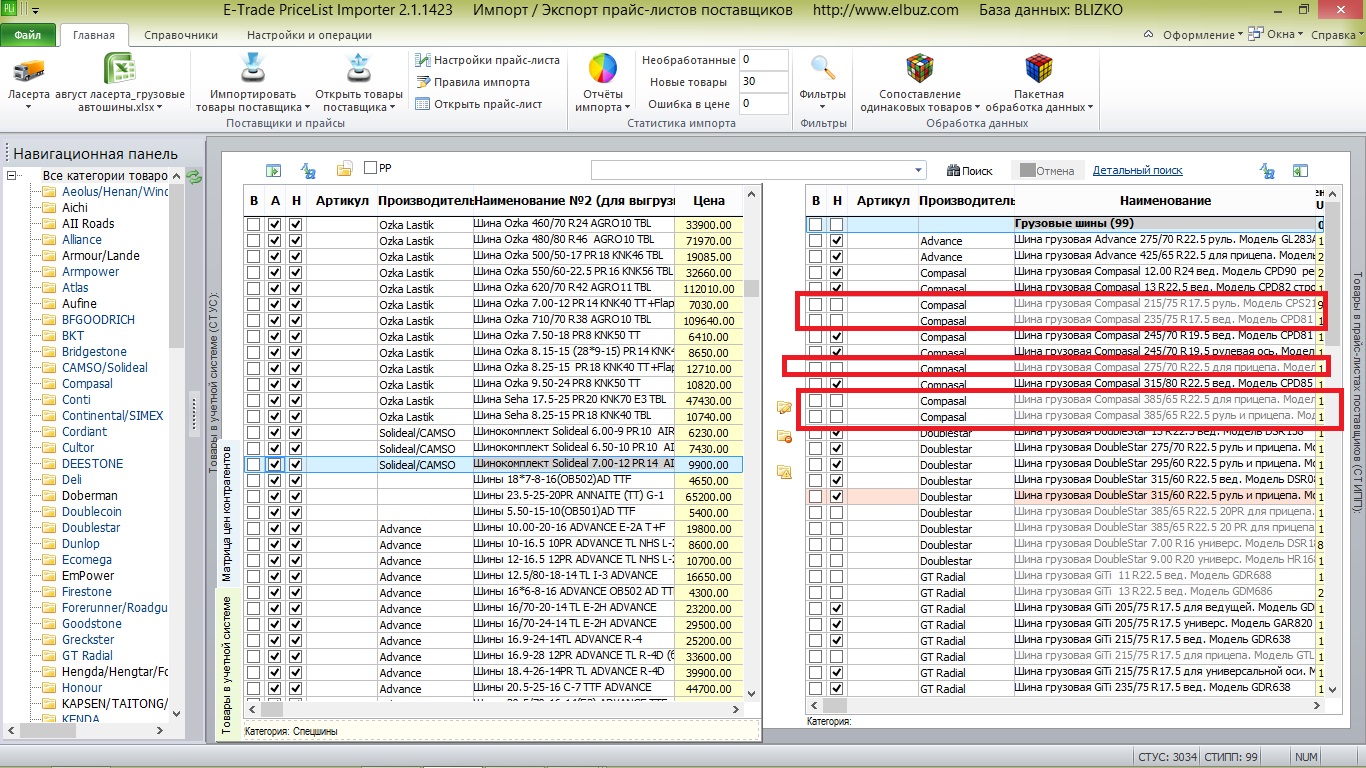Open the Настройки и операции tab

pos(309,35)
